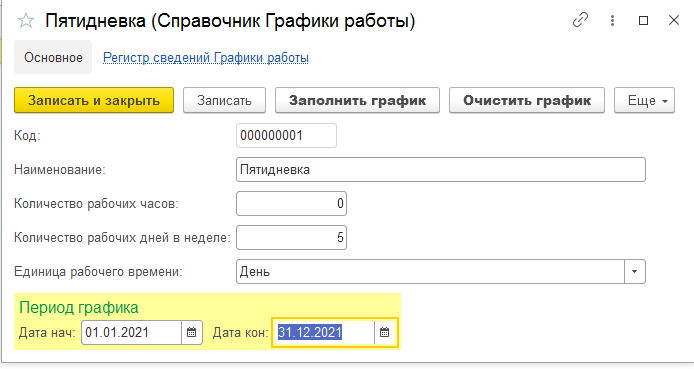This screenshot has height=369, width=694.
Task: Click Очистить график button
Action: [x=527, y=100]
